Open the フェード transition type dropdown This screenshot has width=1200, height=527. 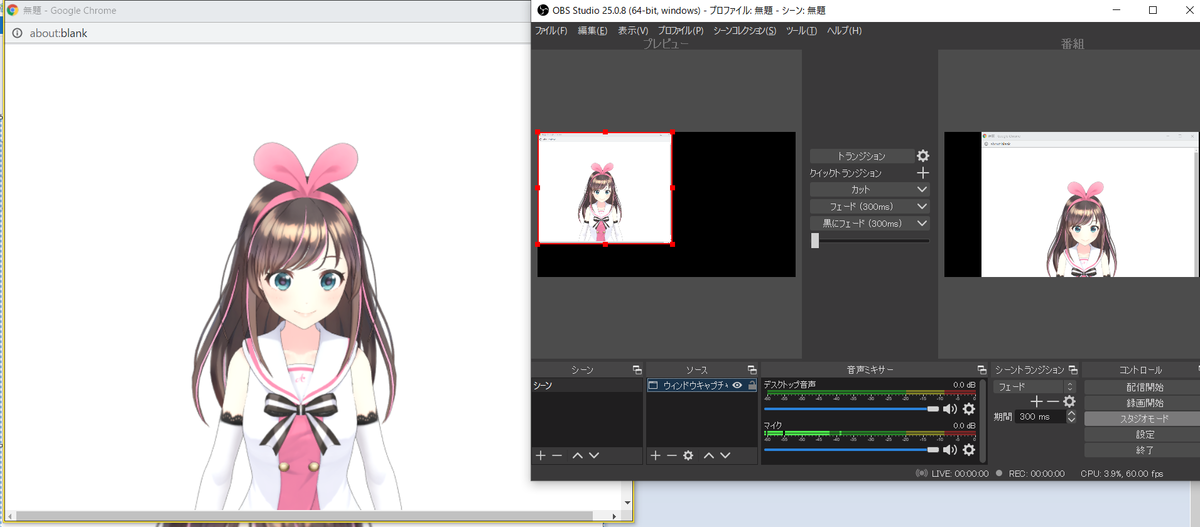click(1035, 385)
